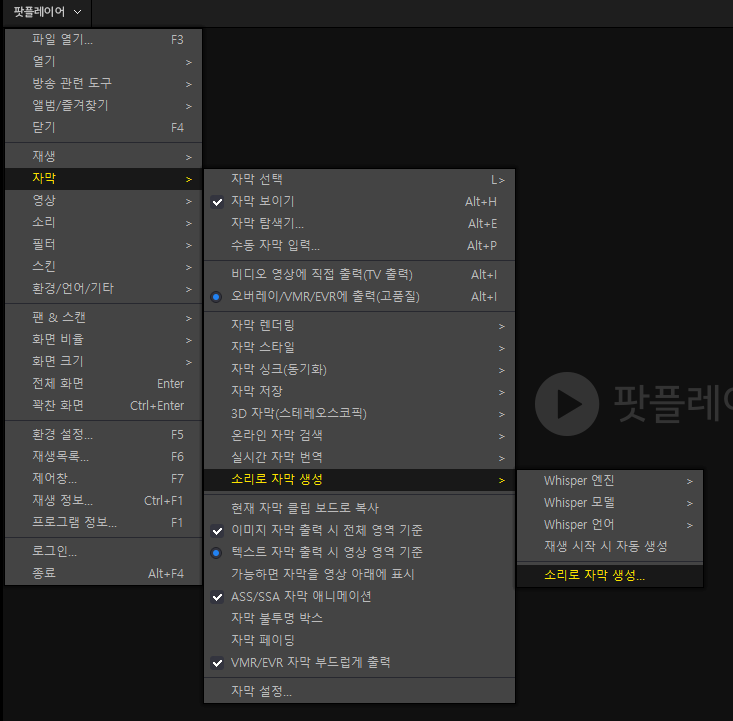The width and height of the screenshot is (733, 721).
Task: Toggle 재생 시작 시 자동 생성
Action: click(x=610, y=547)
